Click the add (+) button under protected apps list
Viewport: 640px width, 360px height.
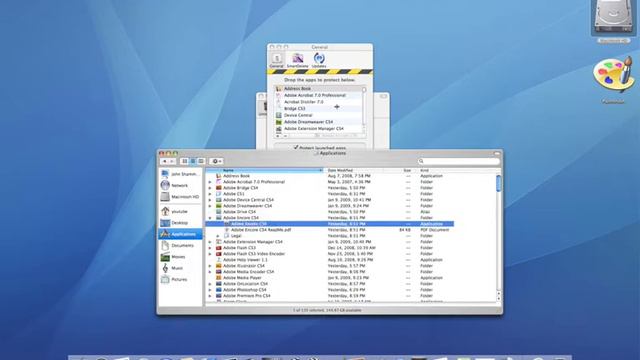click(x=278, y=136)
